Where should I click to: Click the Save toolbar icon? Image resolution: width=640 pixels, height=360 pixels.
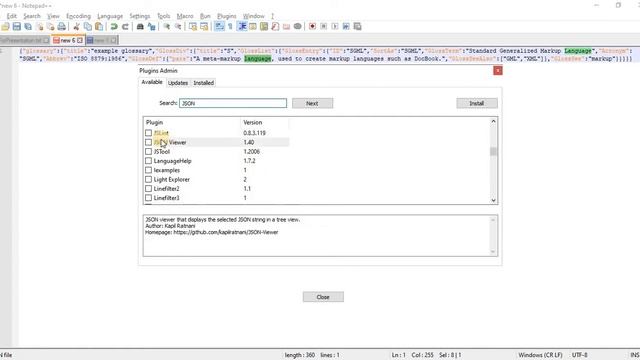click(x=17, y=27)
